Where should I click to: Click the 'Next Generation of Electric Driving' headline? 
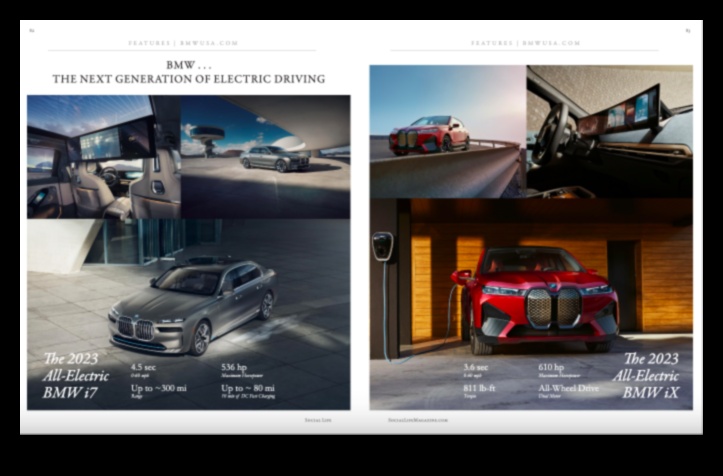click(188, 78)
